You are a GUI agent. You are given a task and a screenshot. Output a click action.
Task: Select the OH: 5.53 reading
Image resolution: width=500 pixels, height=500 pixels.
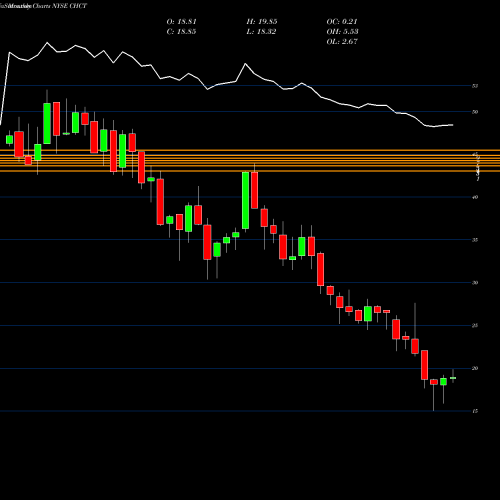(342, 32)
